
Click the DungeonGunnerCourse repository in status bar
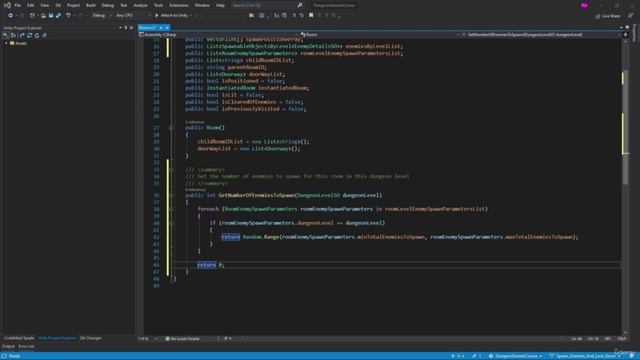[x=516, y=356]
